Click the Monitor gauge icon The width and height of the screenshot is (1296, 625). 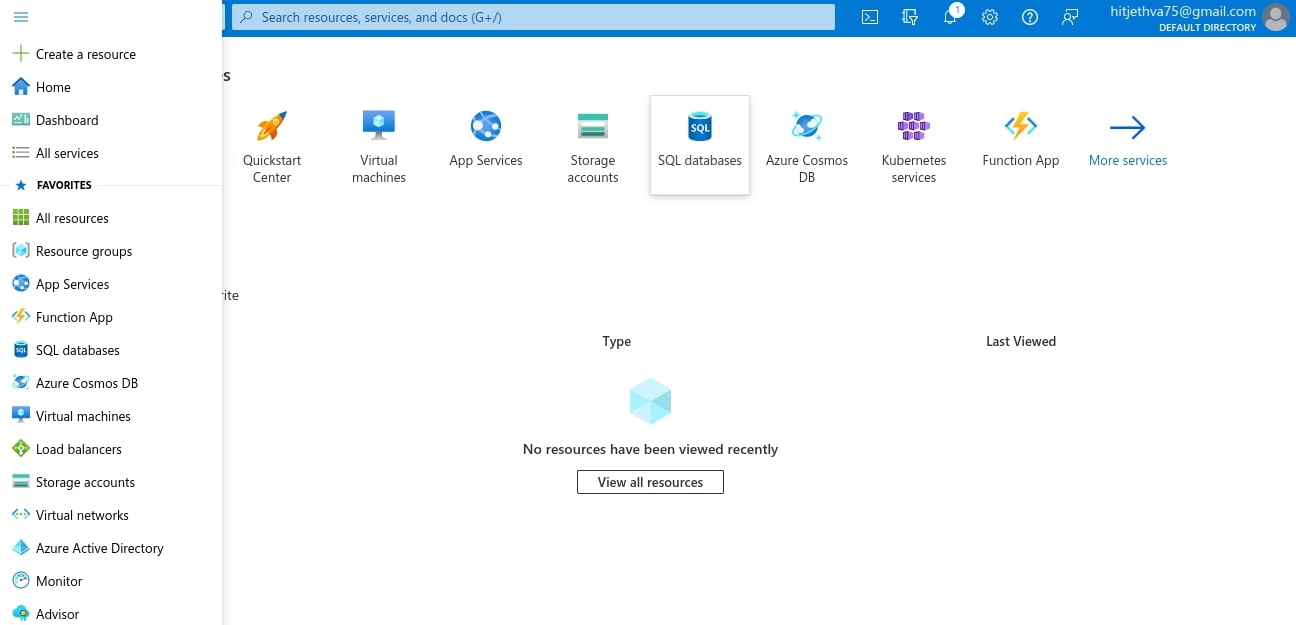pos(20,581)
